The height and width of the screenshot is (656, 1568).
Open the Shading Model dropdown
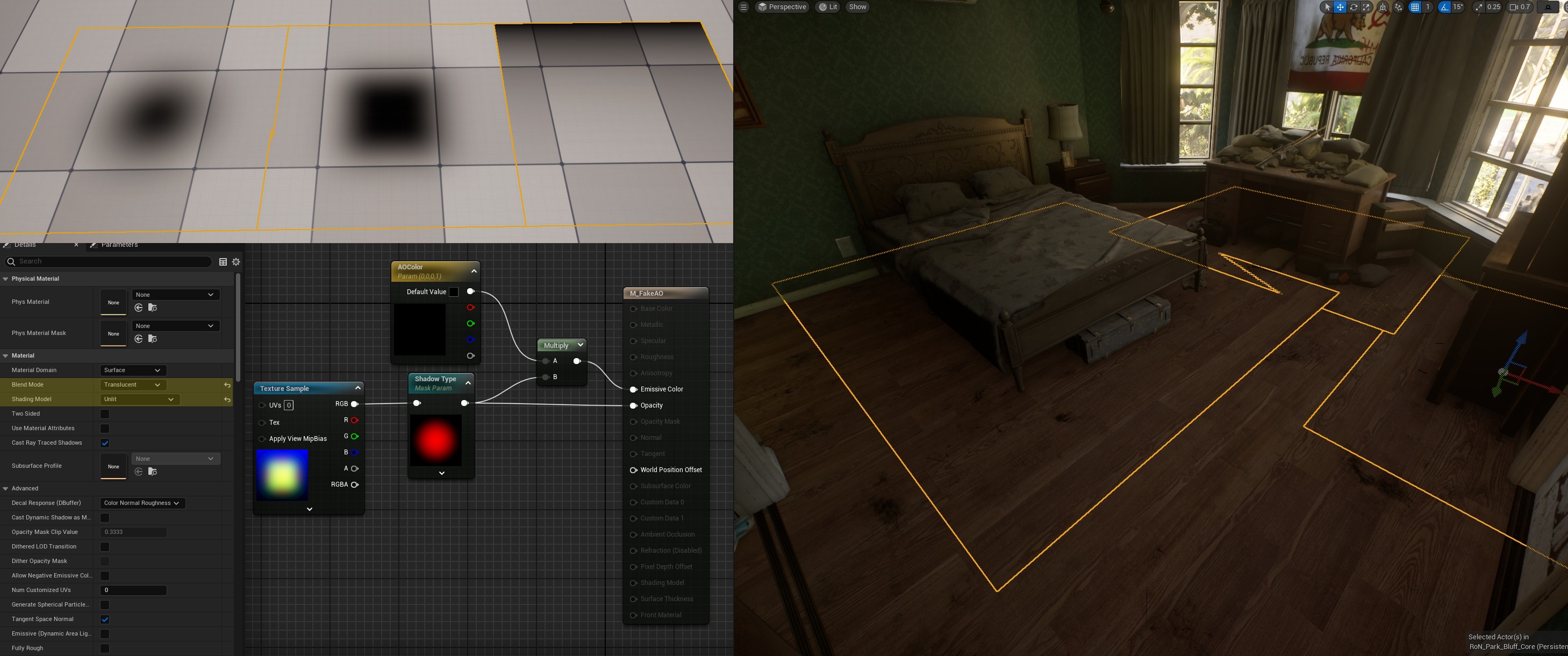tap(138, 400)
